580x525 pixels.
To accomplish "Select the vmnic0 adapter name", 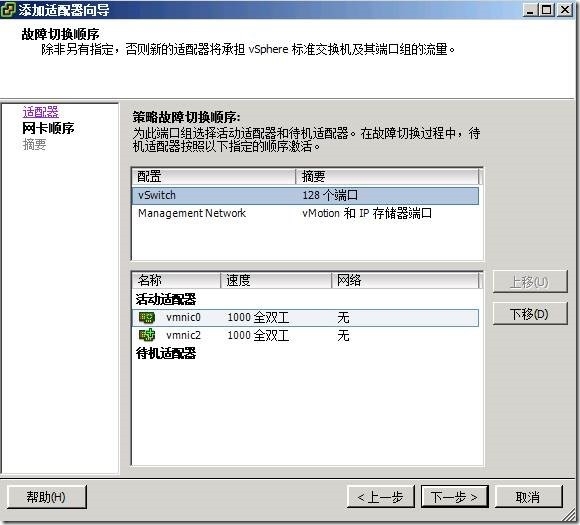I will [x=183, y=317].
